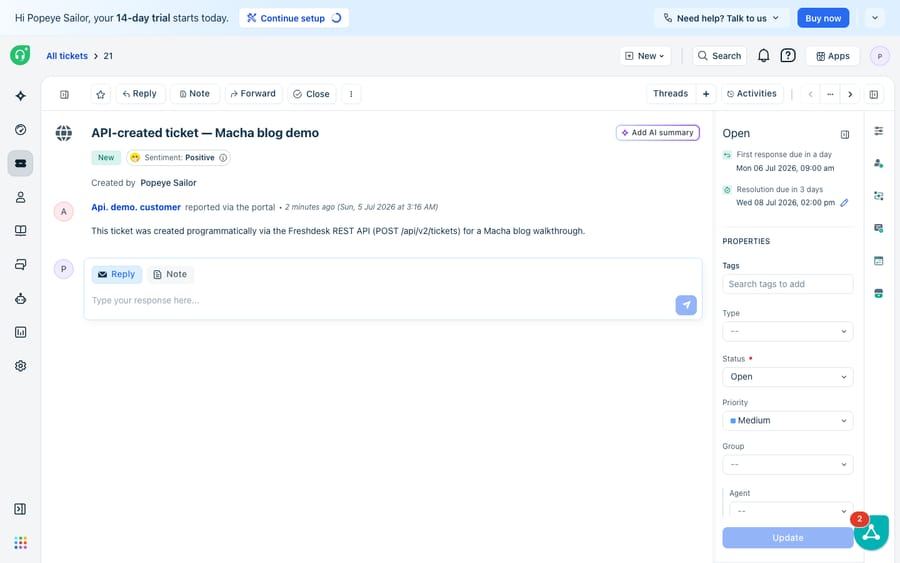Open the Knowledge base book sidebar icon
This screenshot has width=900, height=563.
[x=21, y=231]
